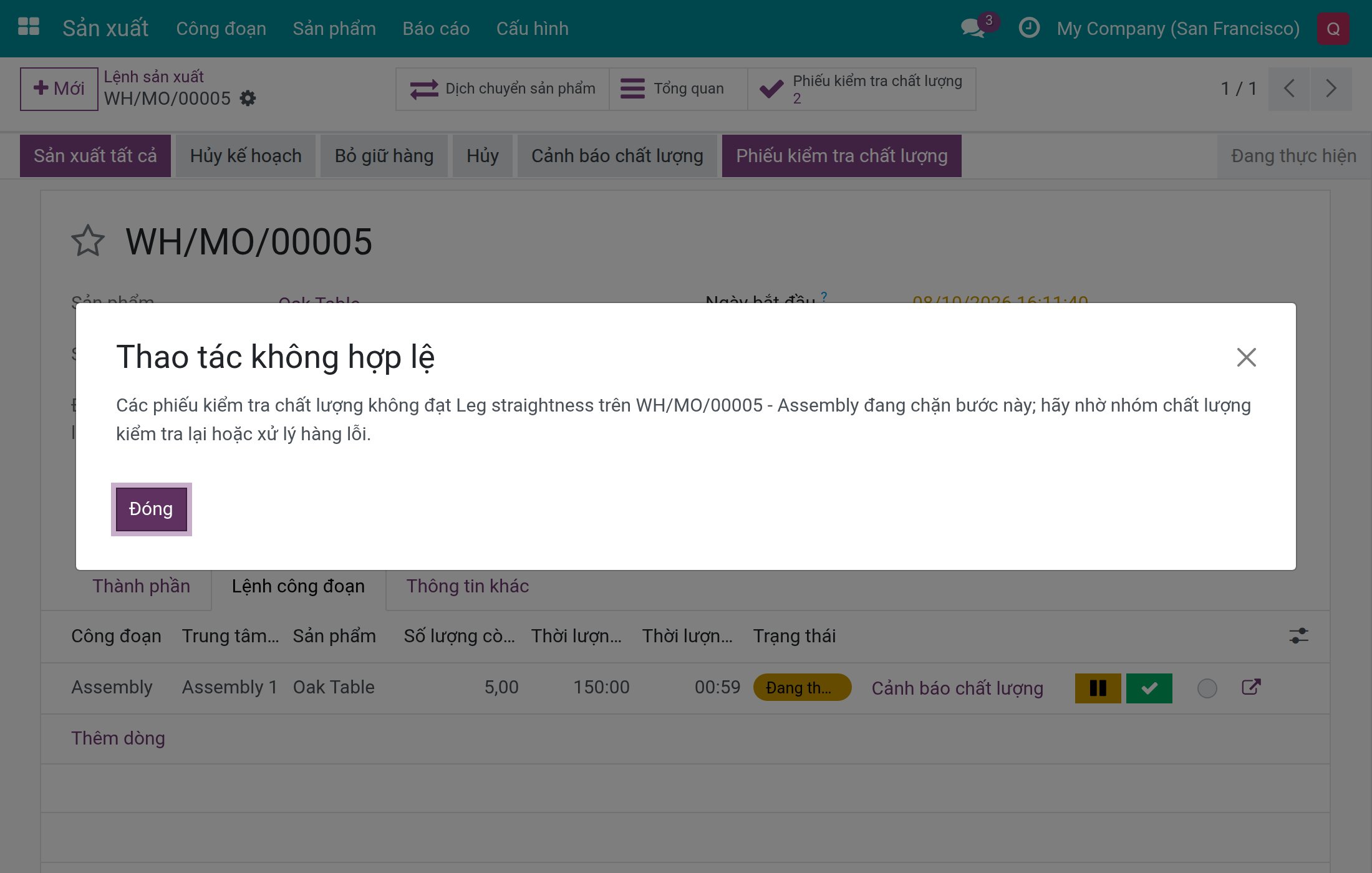Click the Đang thực hiện status stage
Viewport: 1372px width, 873px height.
1294,156
